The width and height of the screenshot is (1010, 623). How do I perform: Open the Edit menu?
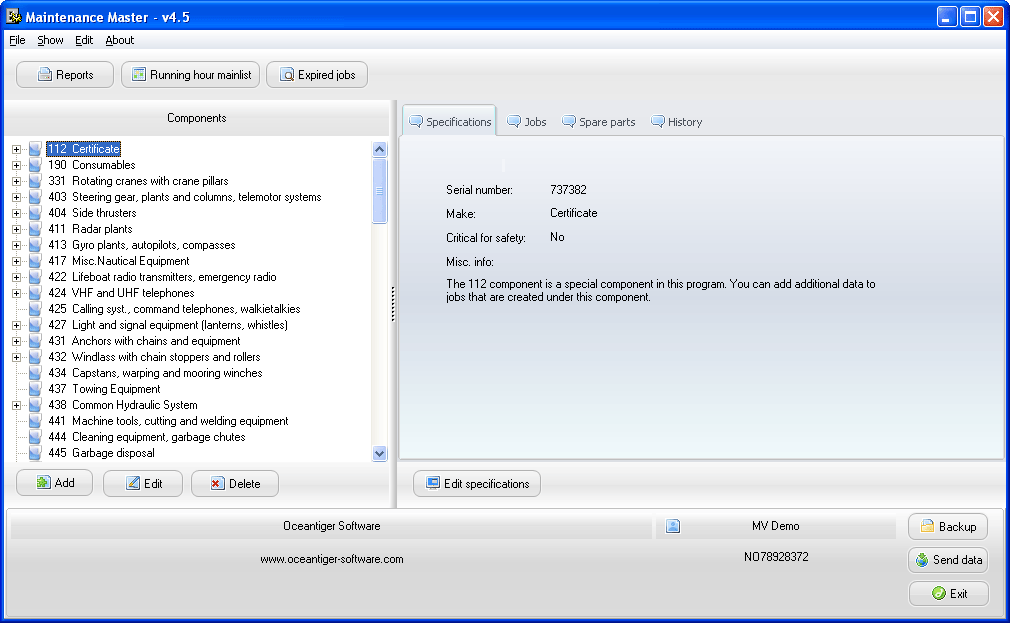click(84, 40)
